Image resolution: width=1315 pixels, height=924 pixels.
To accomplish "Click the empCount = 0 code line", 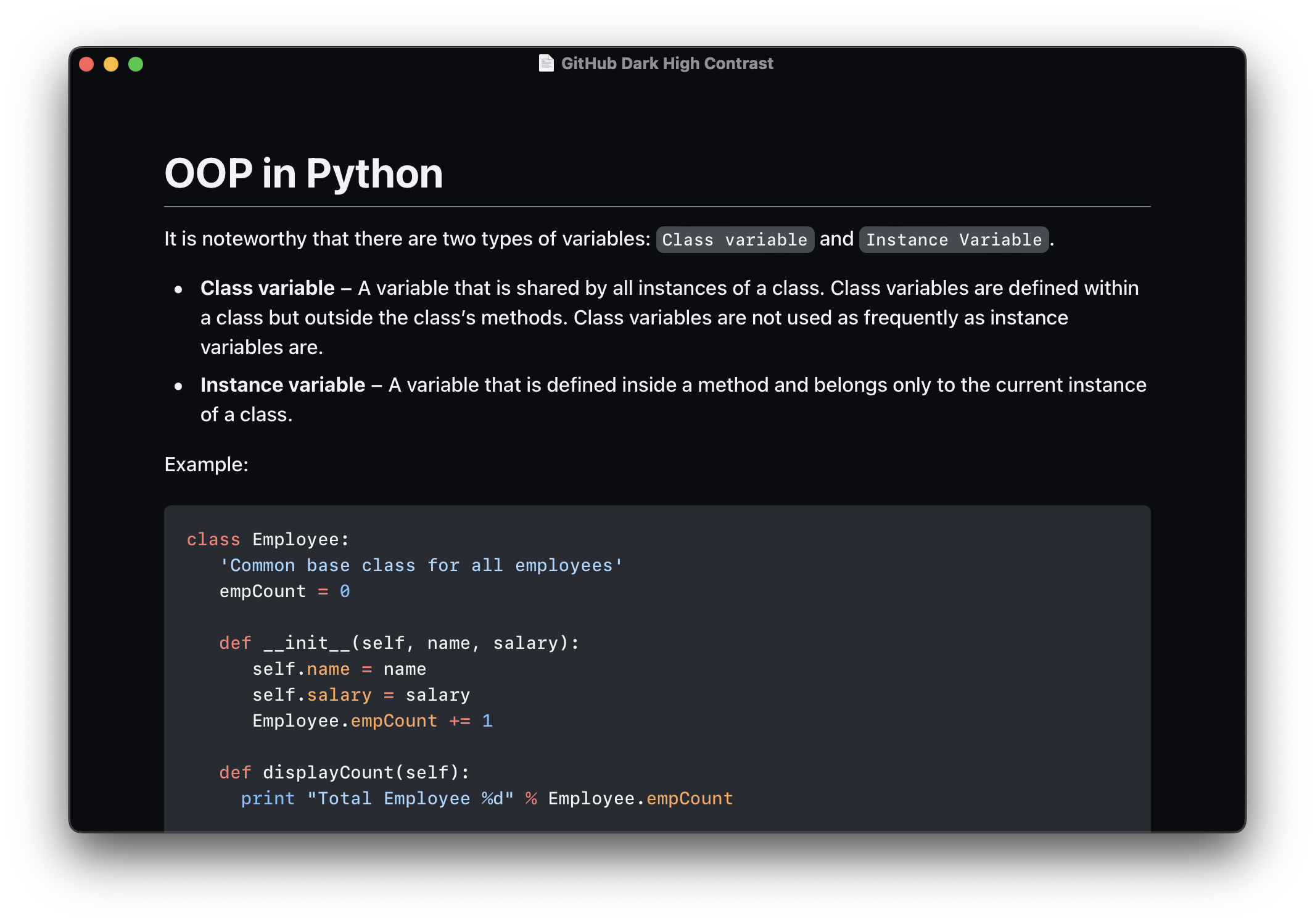I will point(284,592).
